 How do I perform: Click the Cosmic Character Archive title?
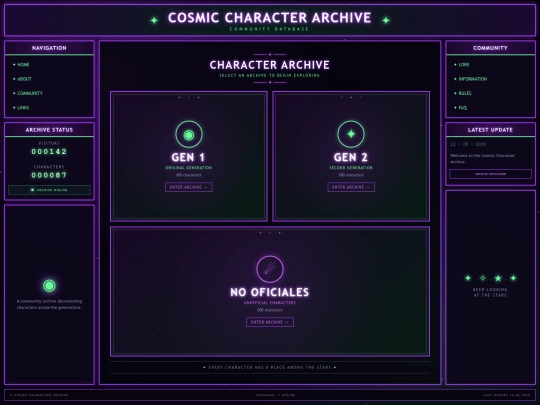click(x=270, y=18)
